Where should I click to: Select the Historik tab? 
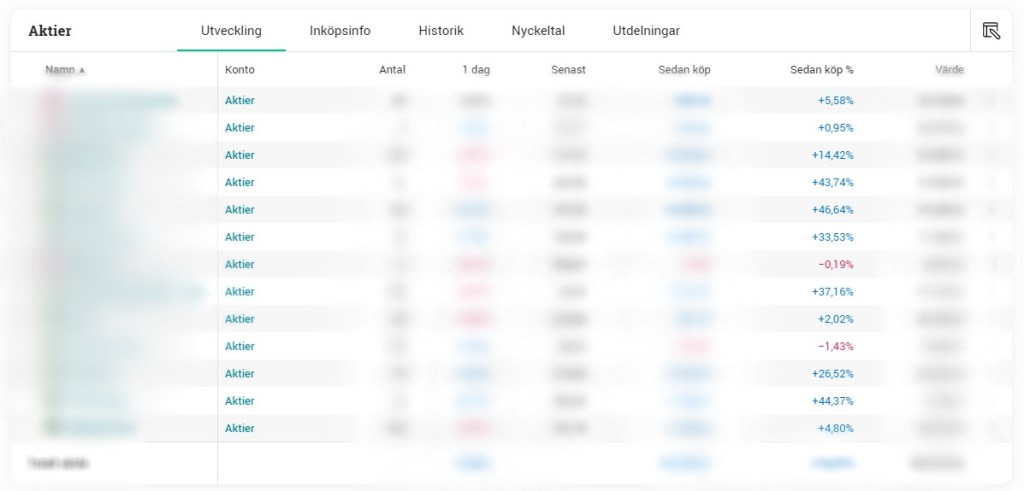pos(441,31)
